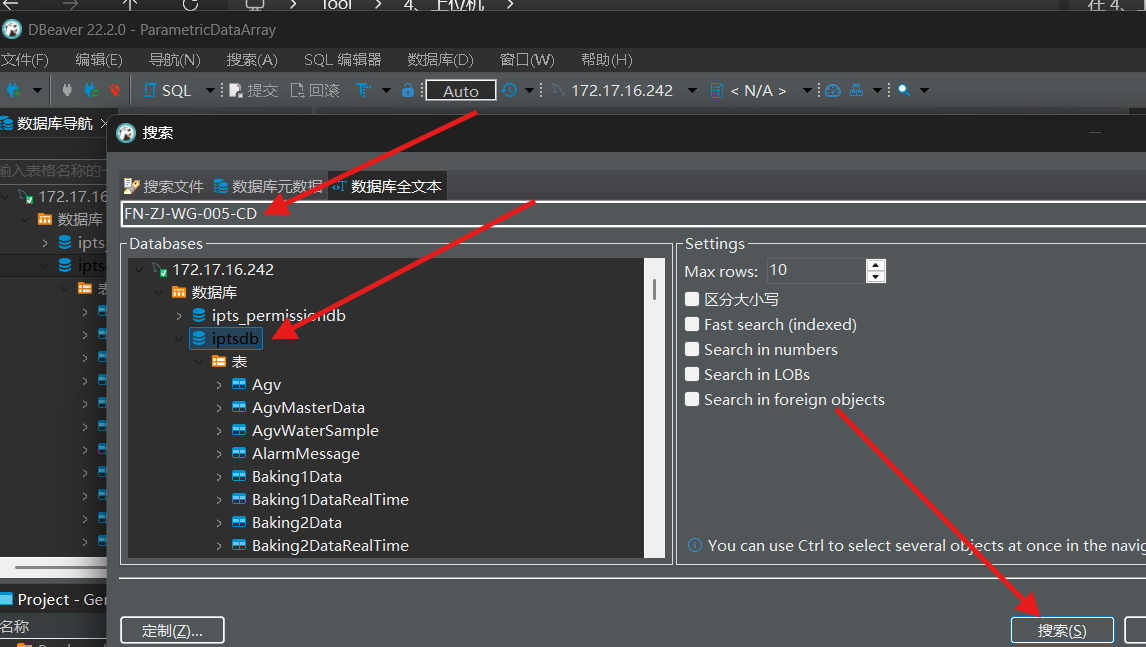Decrease Max rows with the down spinner
Screen dimensions: 1146x647
(x=876, y=277)
